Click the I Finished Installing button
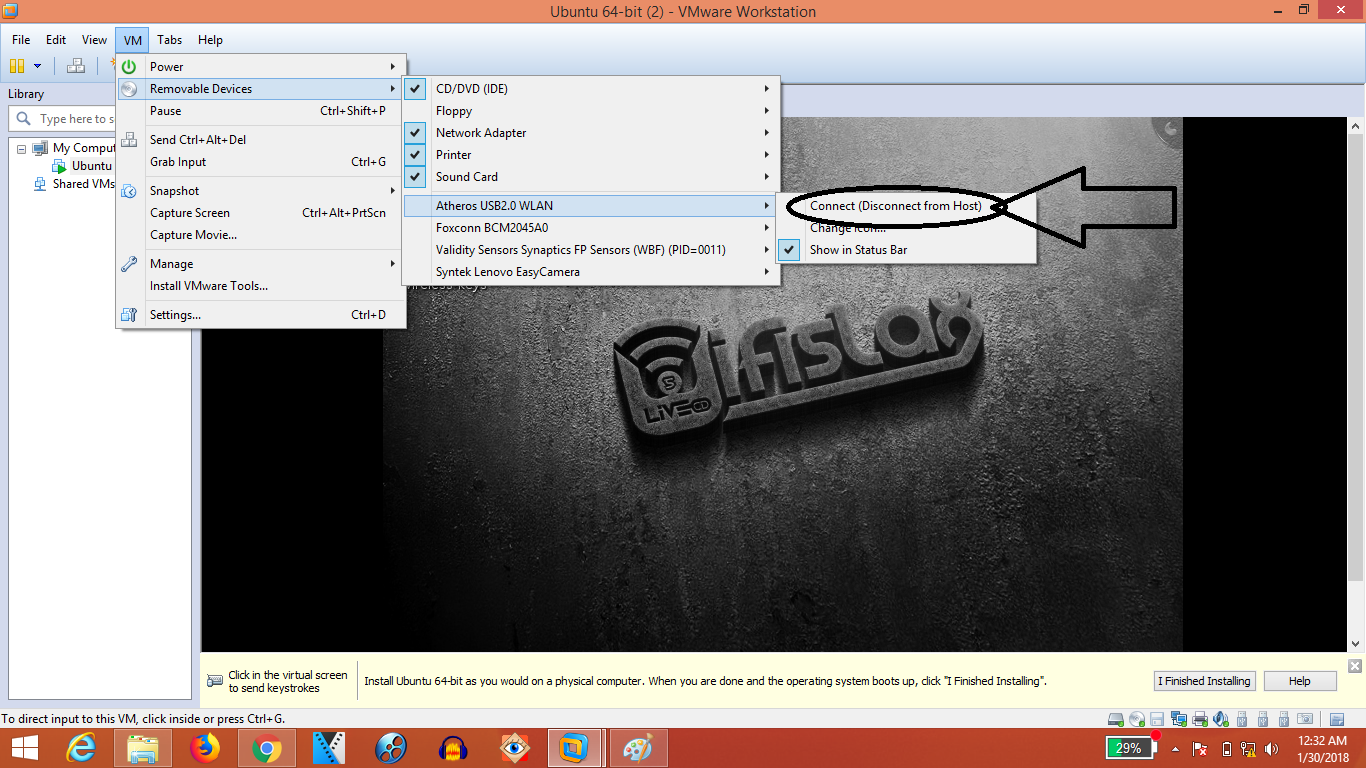The height and width of the screenshot is (768, 1366). (x=1204, y=681)
